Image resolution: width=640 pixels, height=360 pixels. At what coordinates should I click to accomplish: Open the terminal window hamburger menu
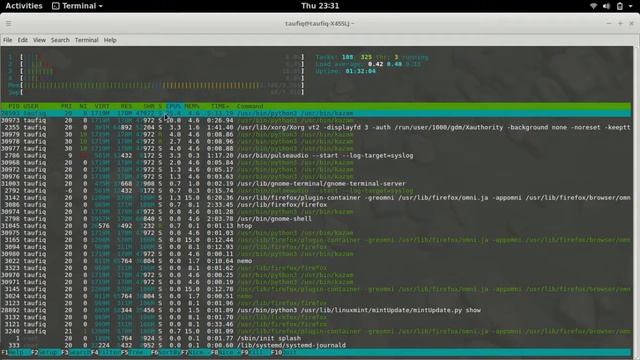point(8,24)
